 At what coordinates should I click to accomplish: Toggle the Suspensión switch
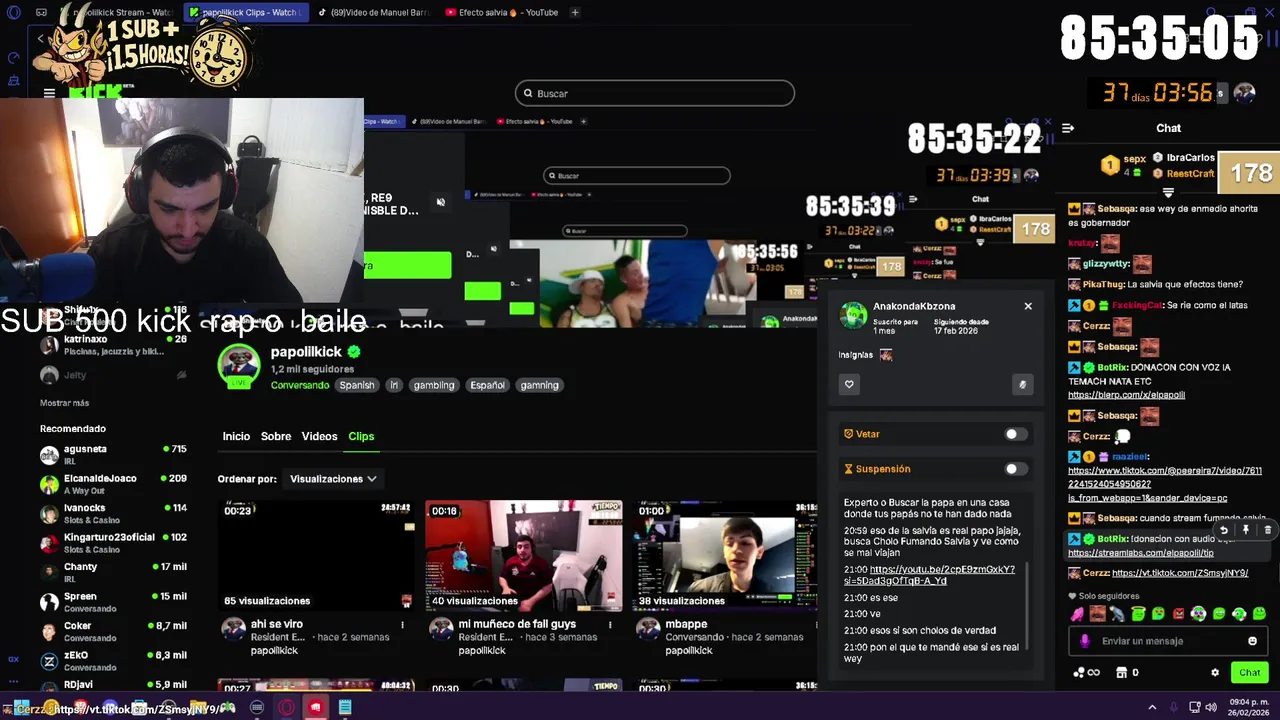[1015, 469]
